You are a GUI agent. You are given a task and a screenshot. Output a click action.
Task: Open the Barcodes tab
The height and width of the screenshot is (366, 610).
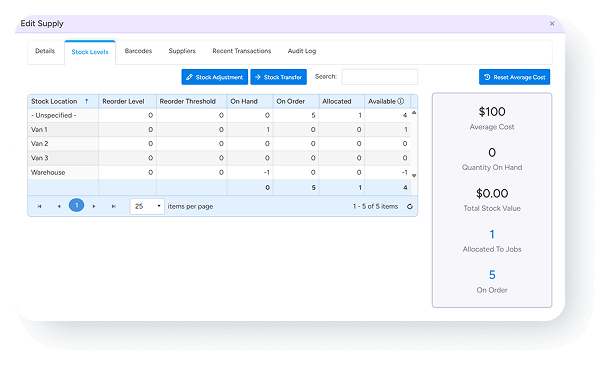click(x=138, y=51)
